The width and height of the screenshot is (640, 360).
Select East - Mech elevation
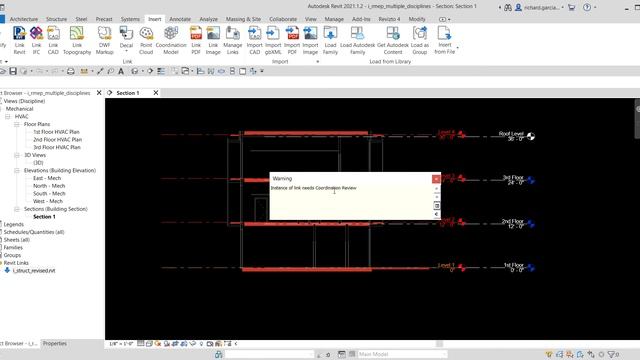47,178
